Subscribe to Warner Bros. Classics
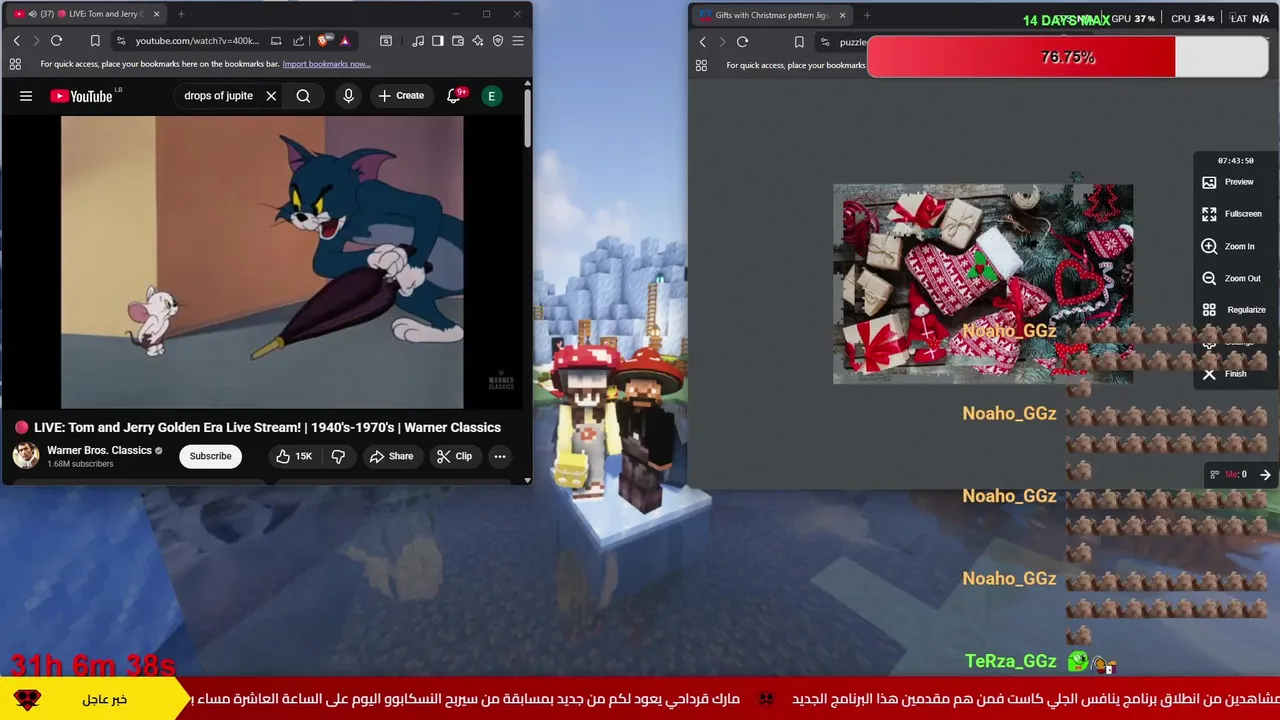 [210, 456]
